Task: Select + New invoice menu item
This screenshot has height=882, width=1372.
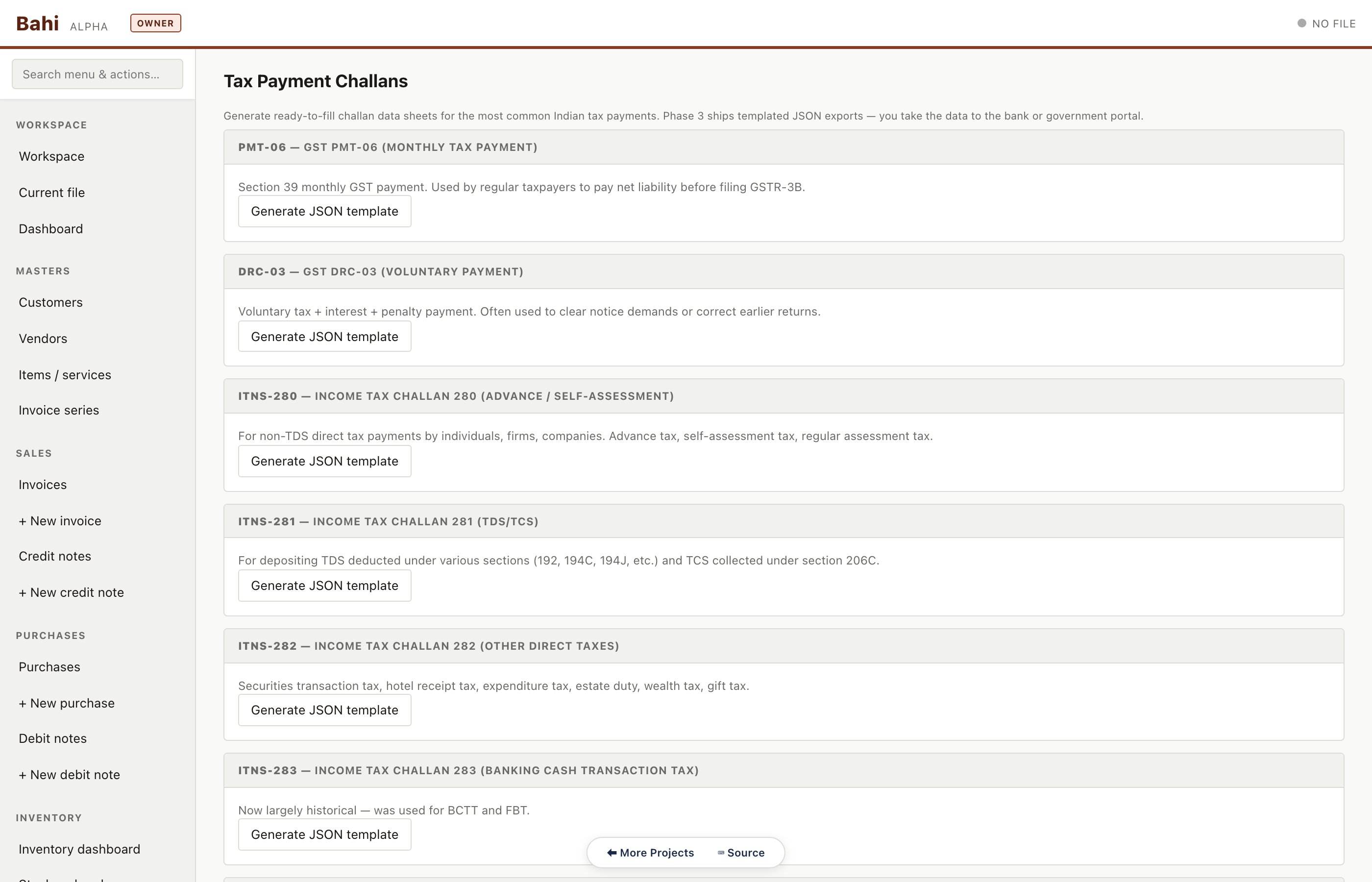Action: click(60, 520)
